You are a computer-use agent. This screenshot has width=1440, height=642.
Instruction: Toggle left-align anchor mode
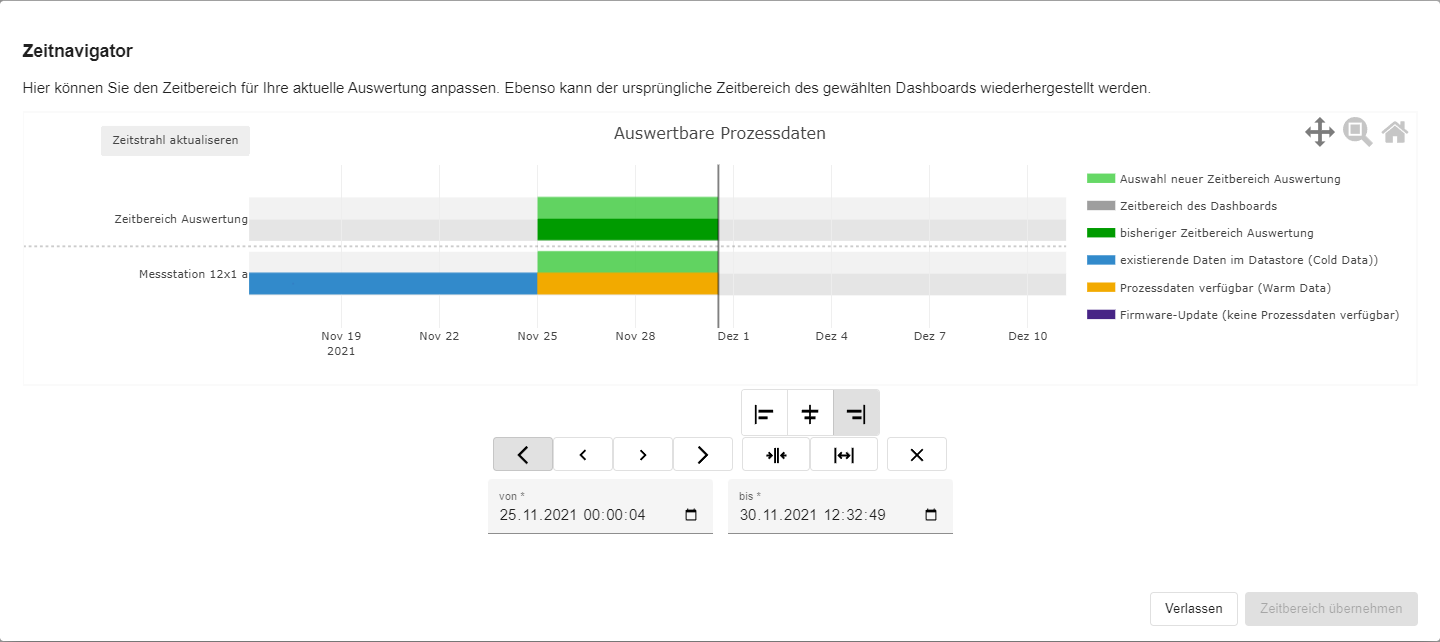coord(765,413)
